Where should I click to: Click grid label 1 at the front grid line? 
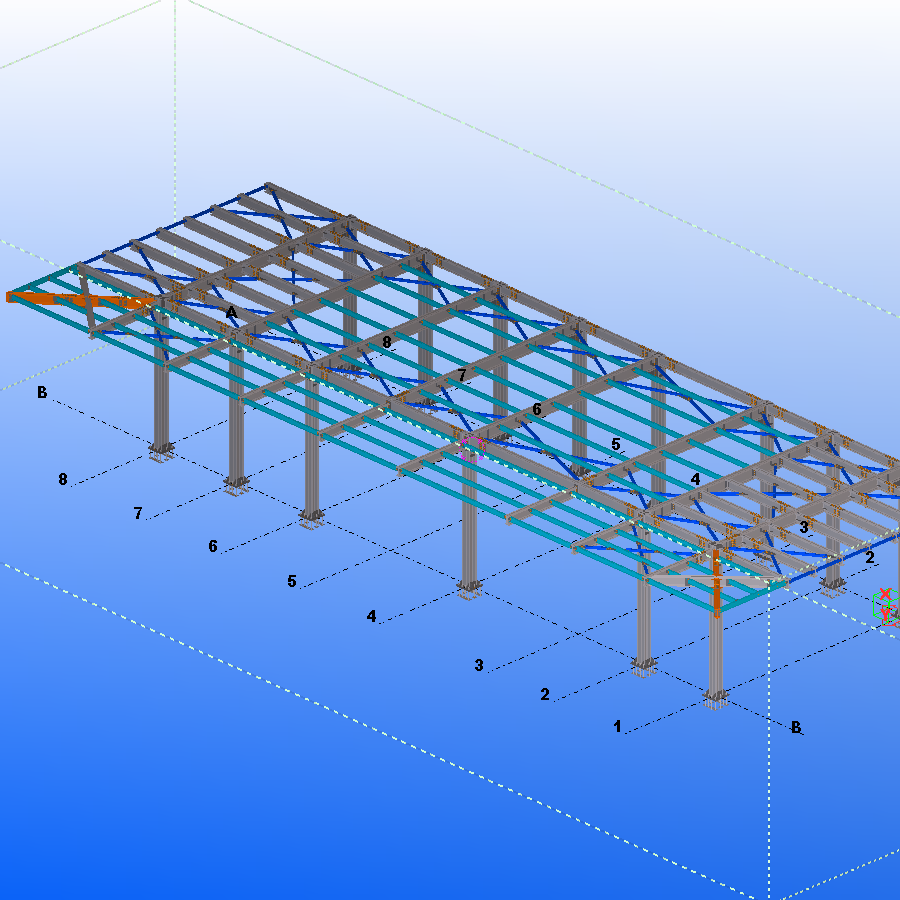click(x=618, y=727)
